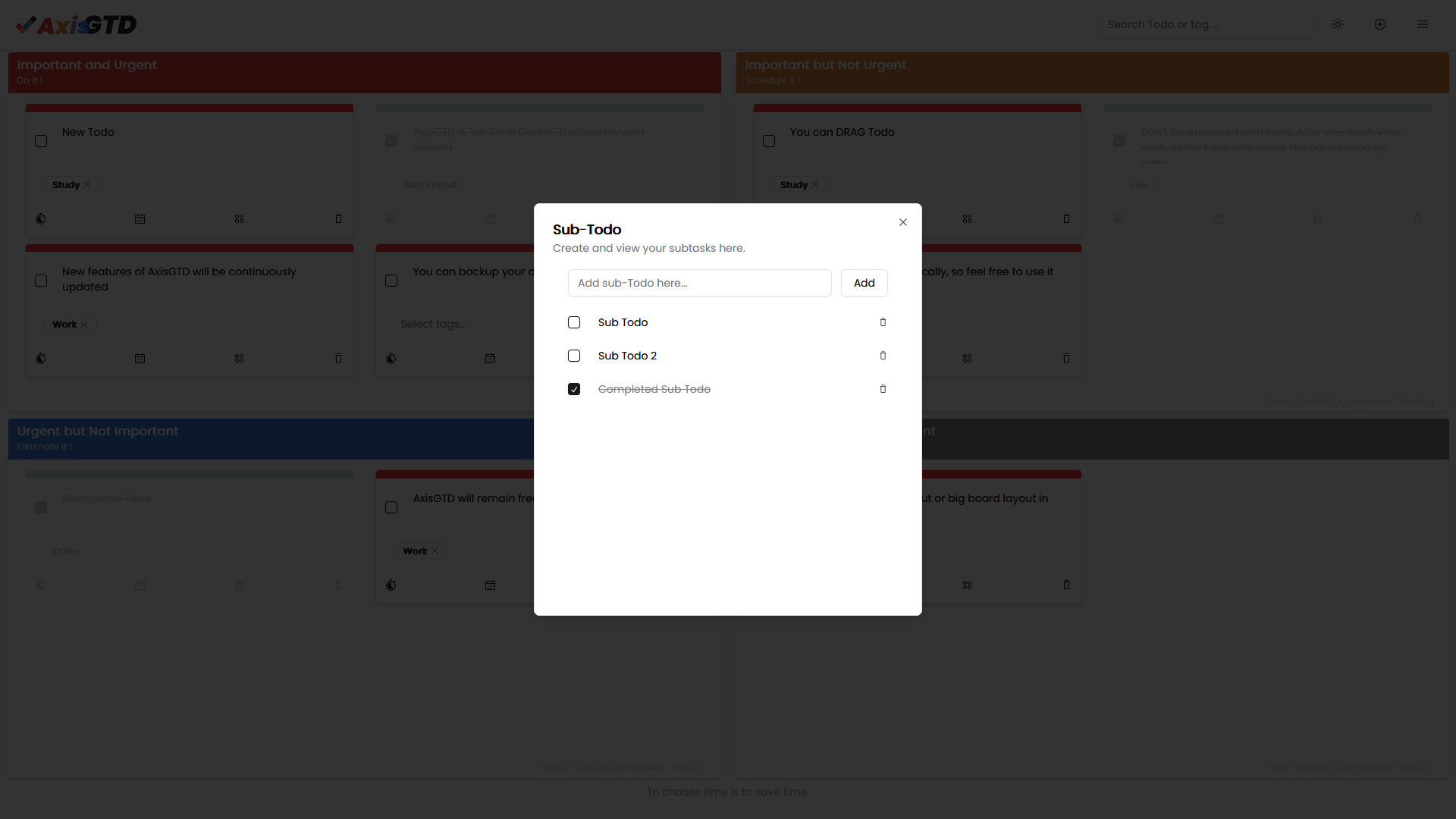Open sub-todo icon on 'New features' card
1456x819 pixels.
tap(239, 358)
